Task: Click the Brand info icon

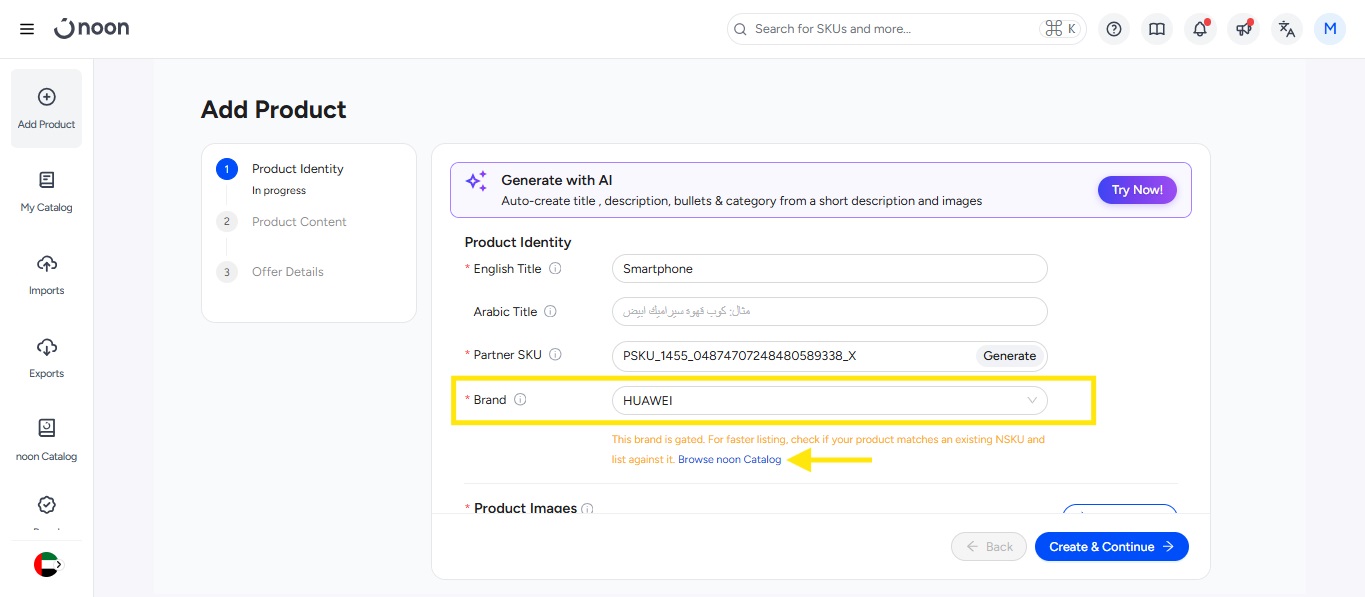Action: pos(520,400)
